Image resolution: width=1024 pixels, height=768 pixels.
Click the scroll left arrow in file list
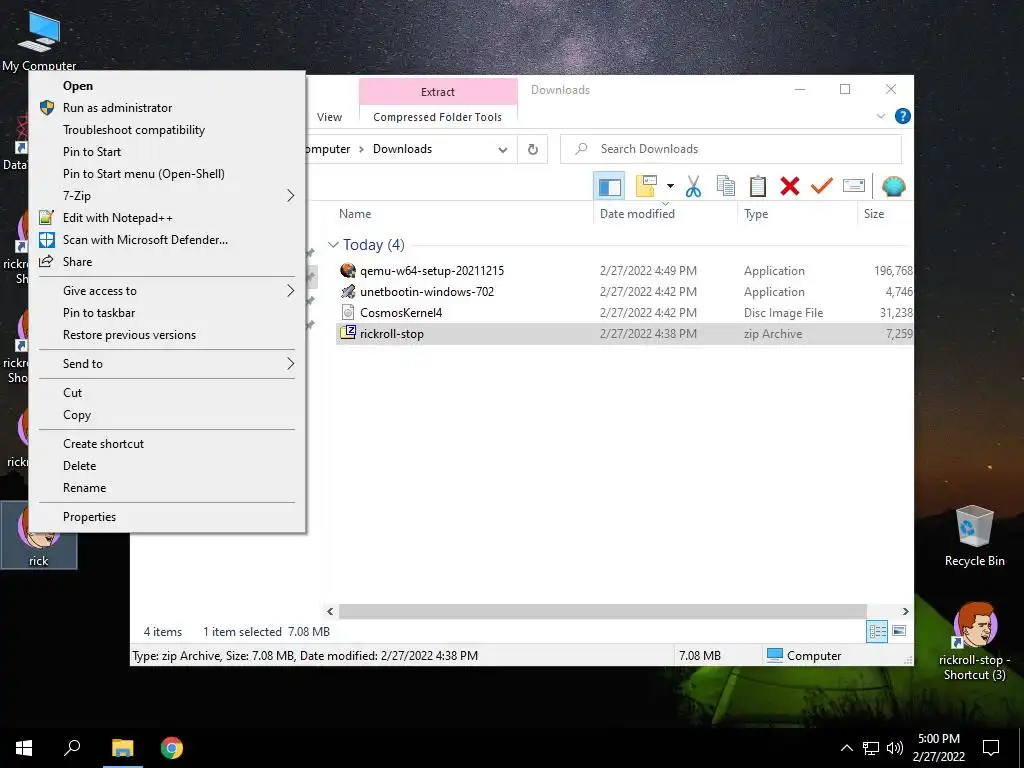click(x=330, y=611)
